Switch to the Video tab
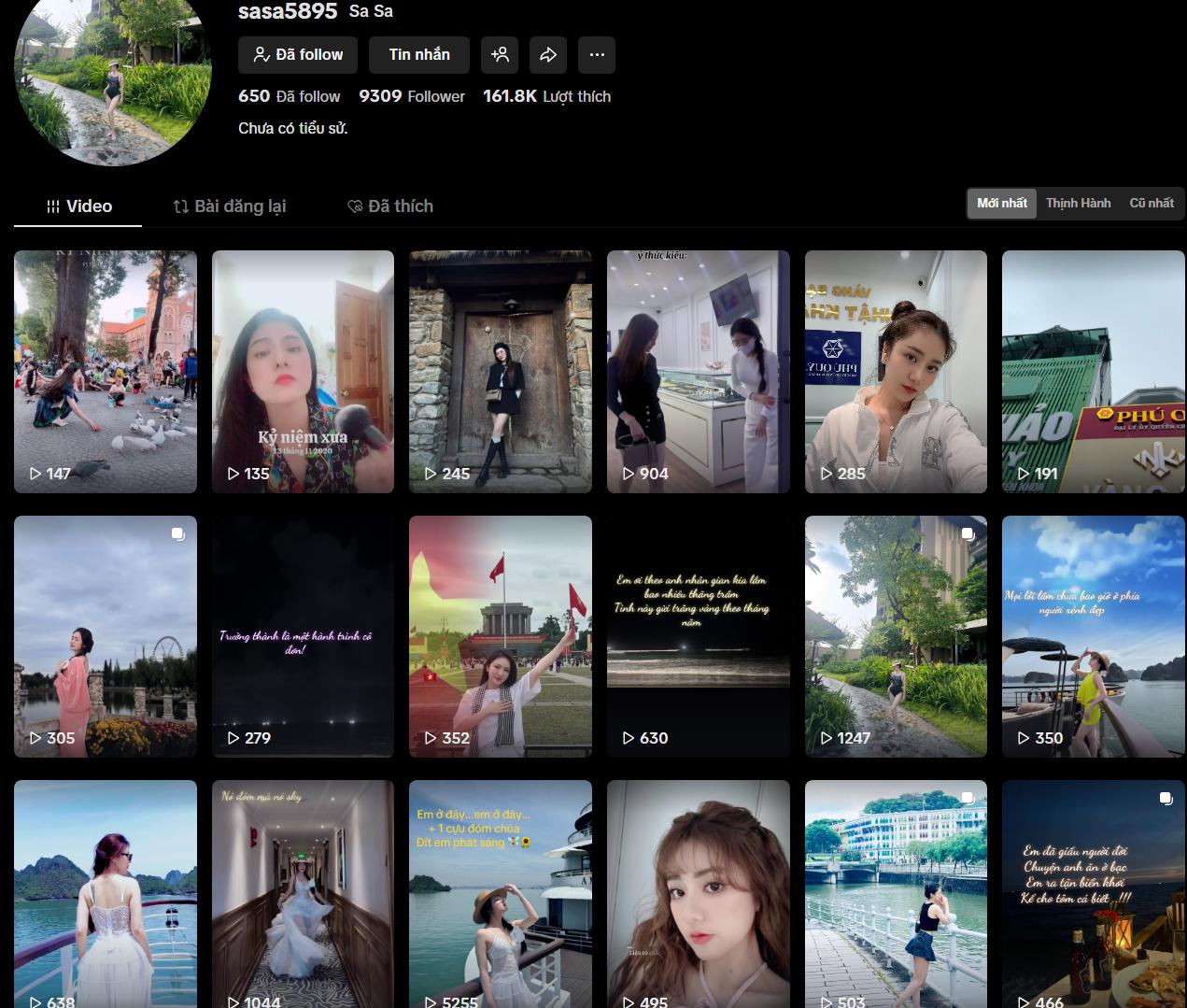1187x1008 pixels. tap(78, 206)
